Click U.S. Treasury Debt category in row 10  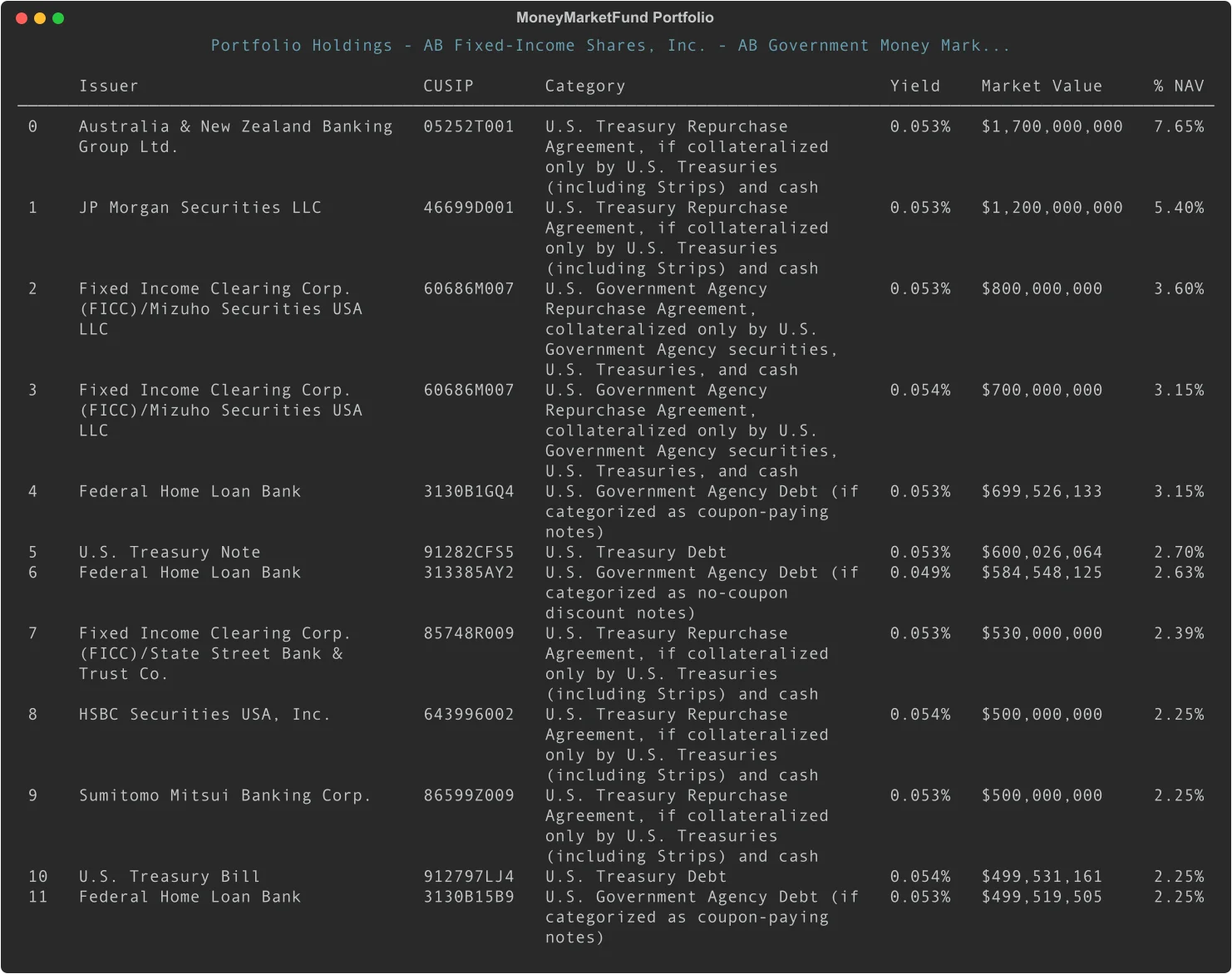tap(636, 877)
